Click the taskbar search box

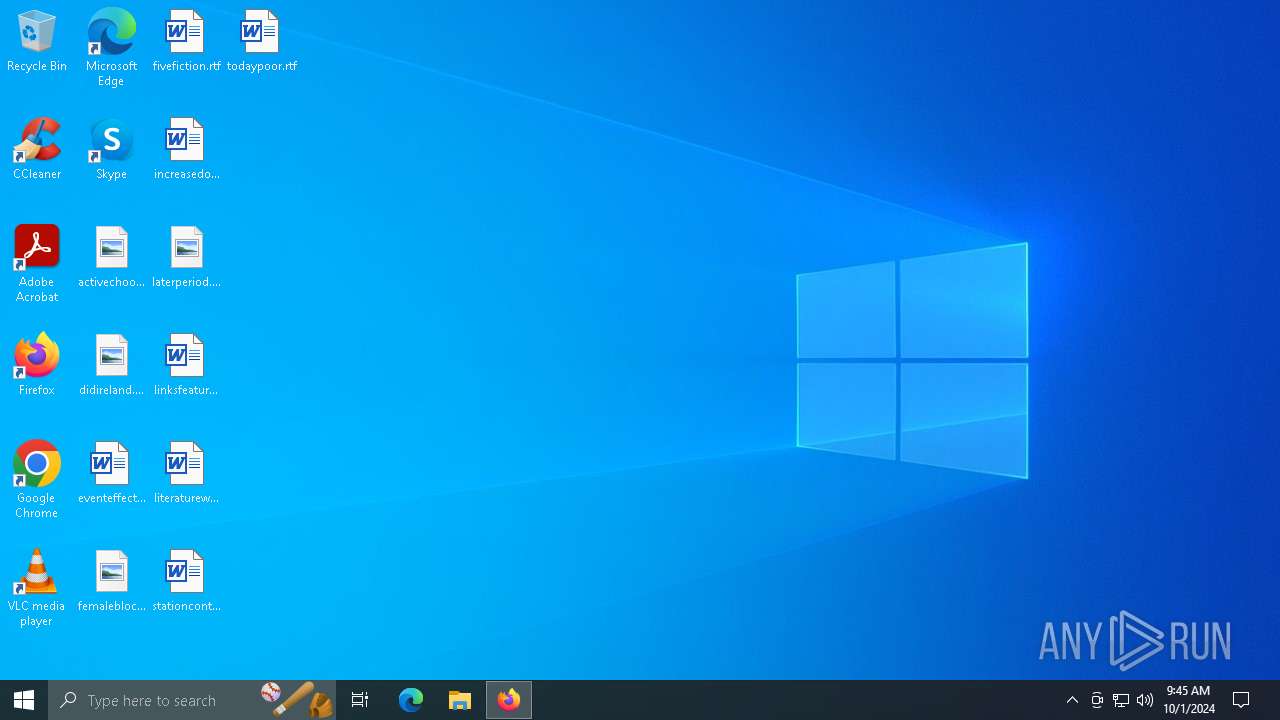(x=192, y=700)
